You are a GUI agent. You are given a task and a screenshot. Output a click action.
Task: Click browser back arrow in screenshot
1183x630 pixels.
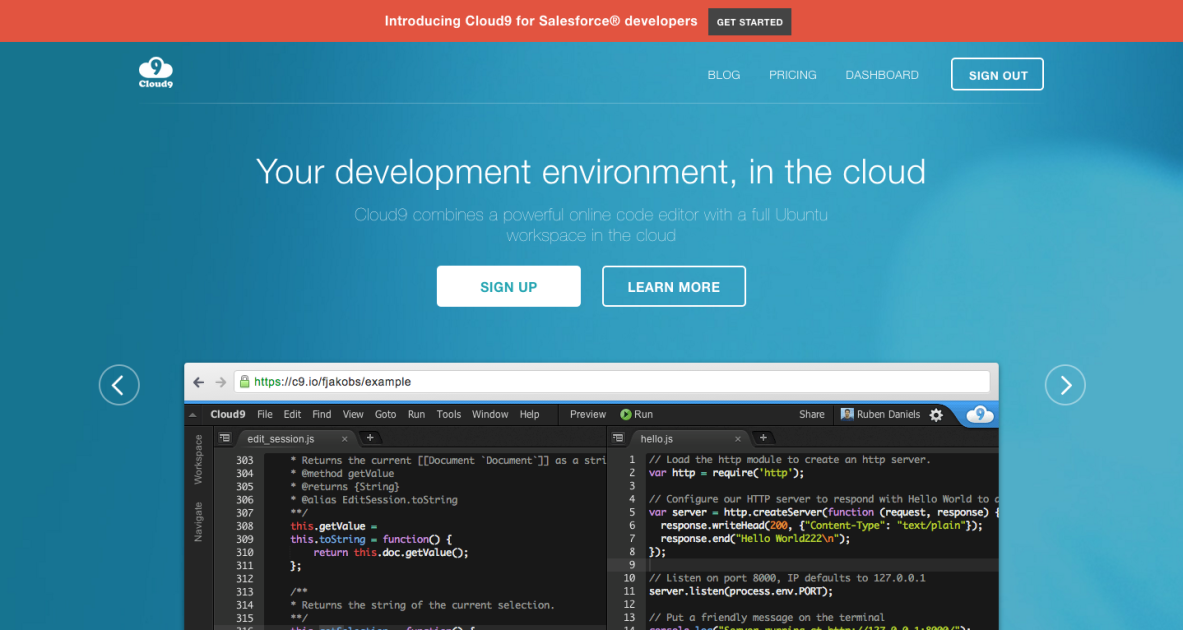pos(198,382)
